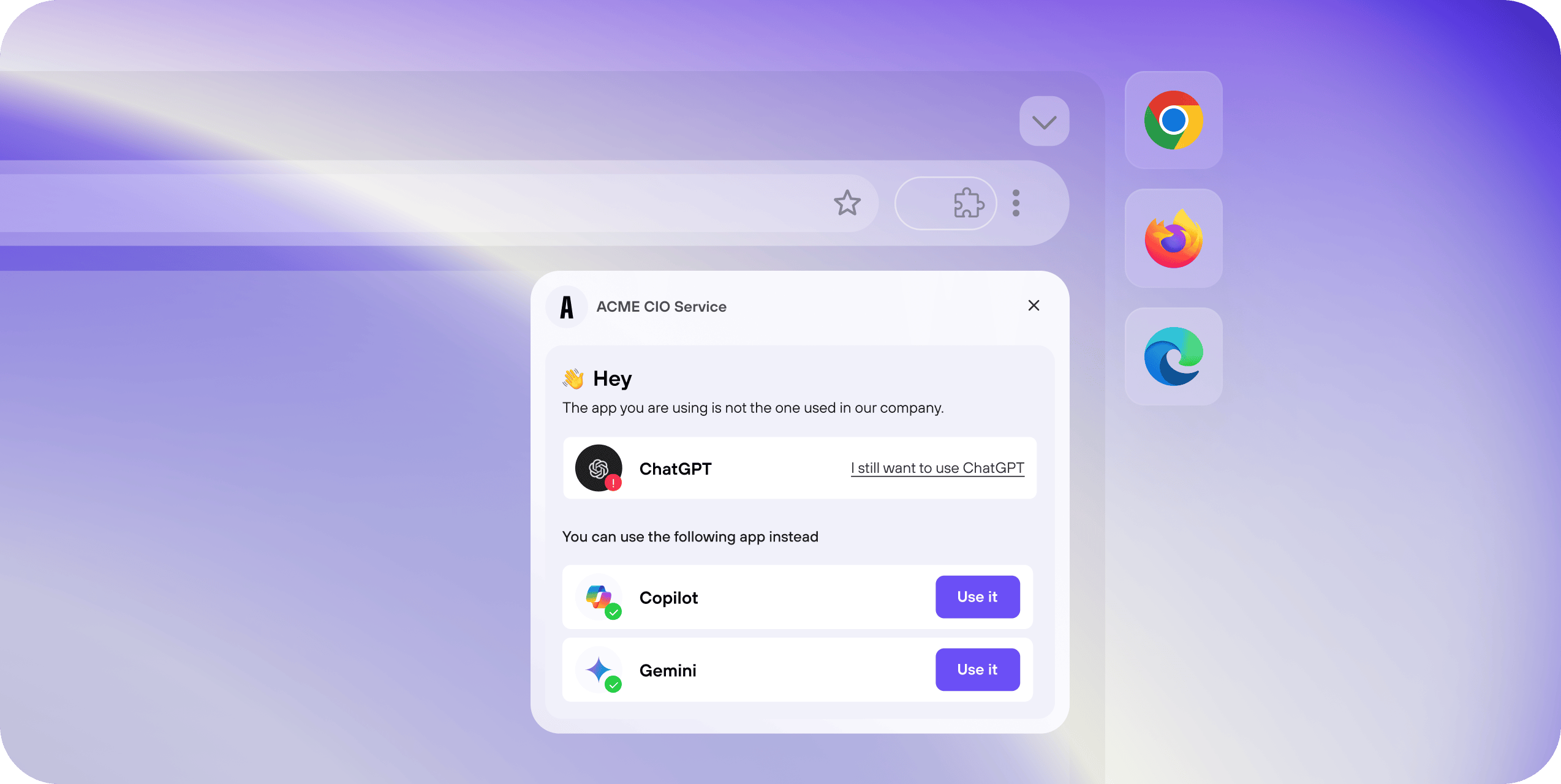Click the Mozilla Firefox icon

pyautogui.click(x=1174, y=239)
